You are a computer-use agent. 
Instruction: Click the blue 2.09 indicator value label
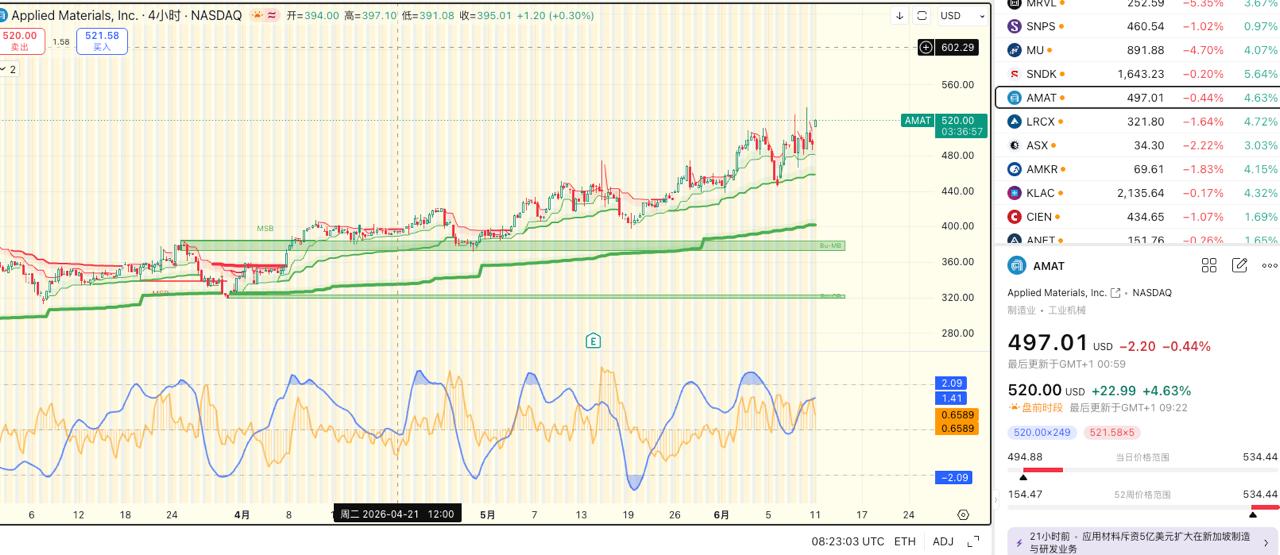pyautogui.click(x=952, y=383)
